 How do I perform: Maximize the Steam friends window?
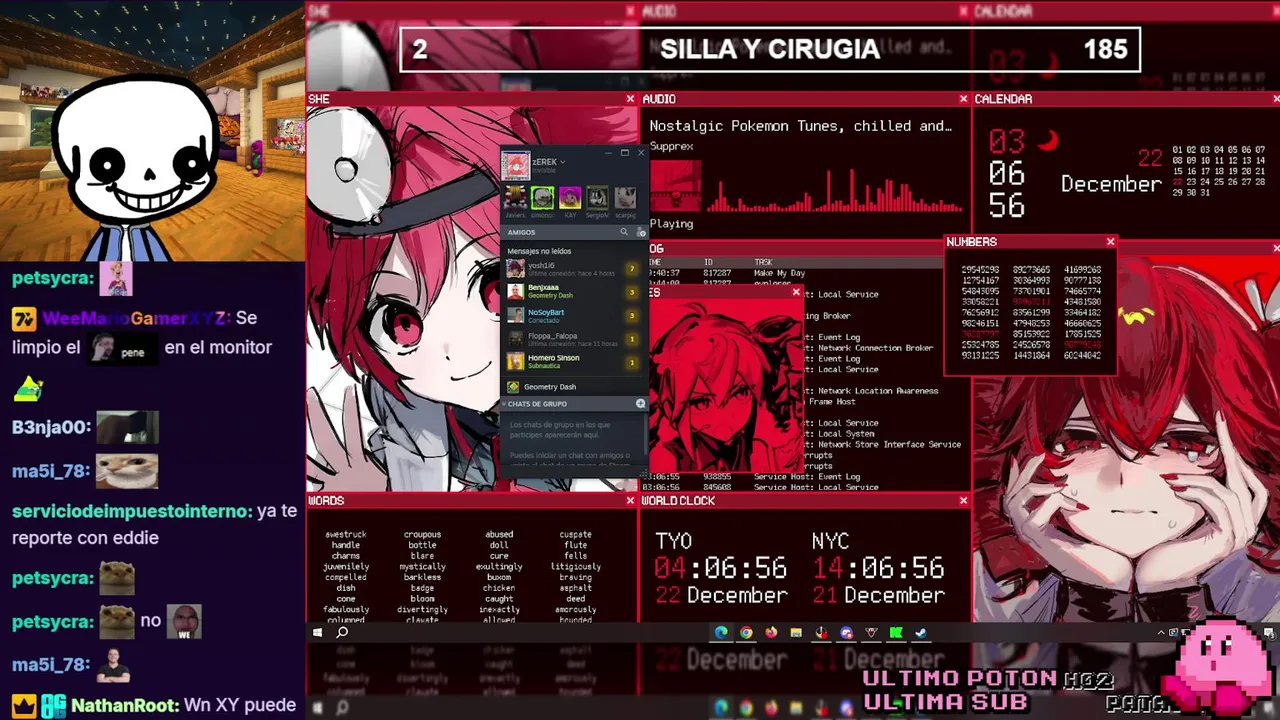[x=624, y=153]
